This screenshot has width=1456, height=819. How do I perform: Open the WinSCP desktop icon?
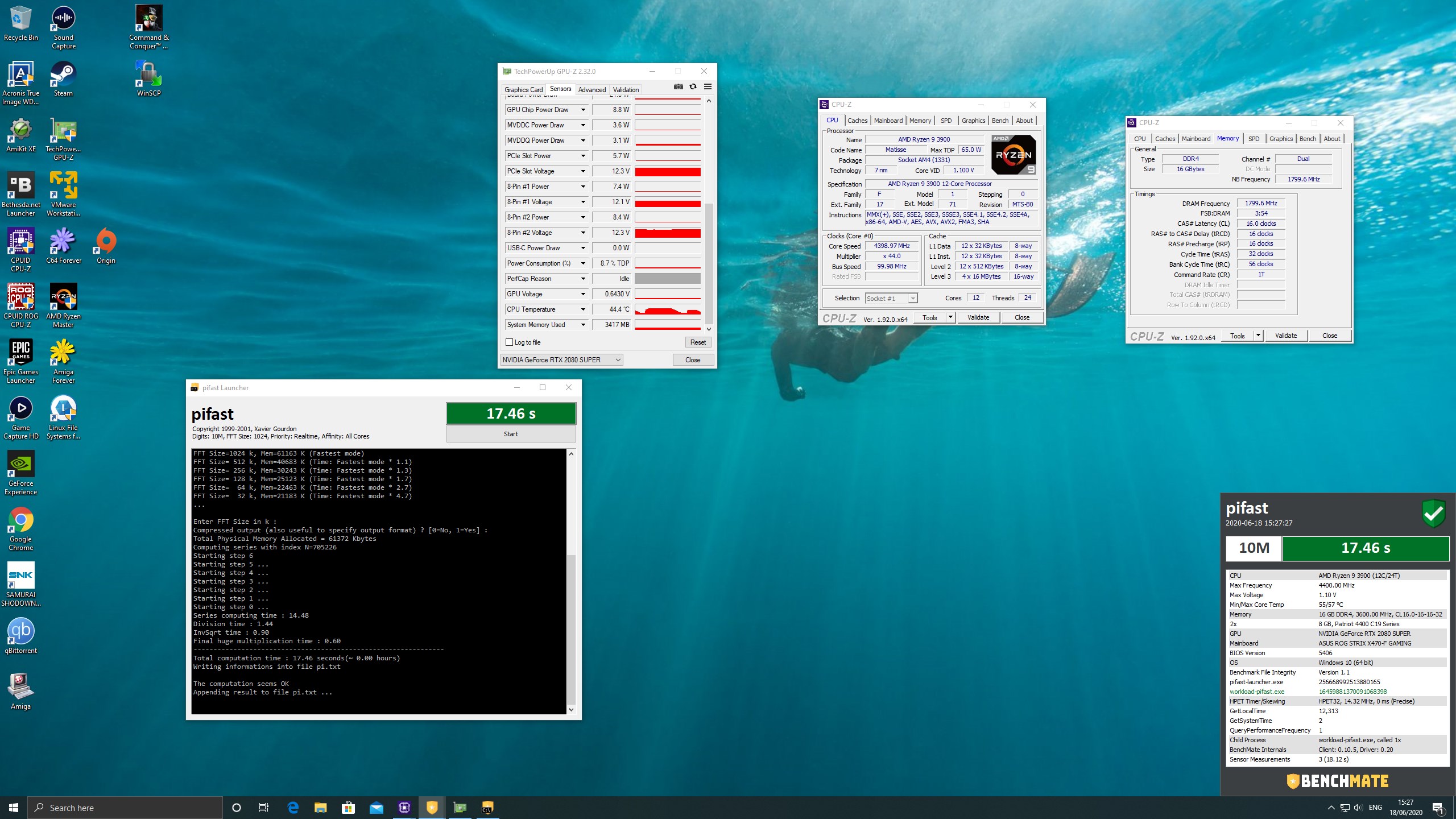148,79
